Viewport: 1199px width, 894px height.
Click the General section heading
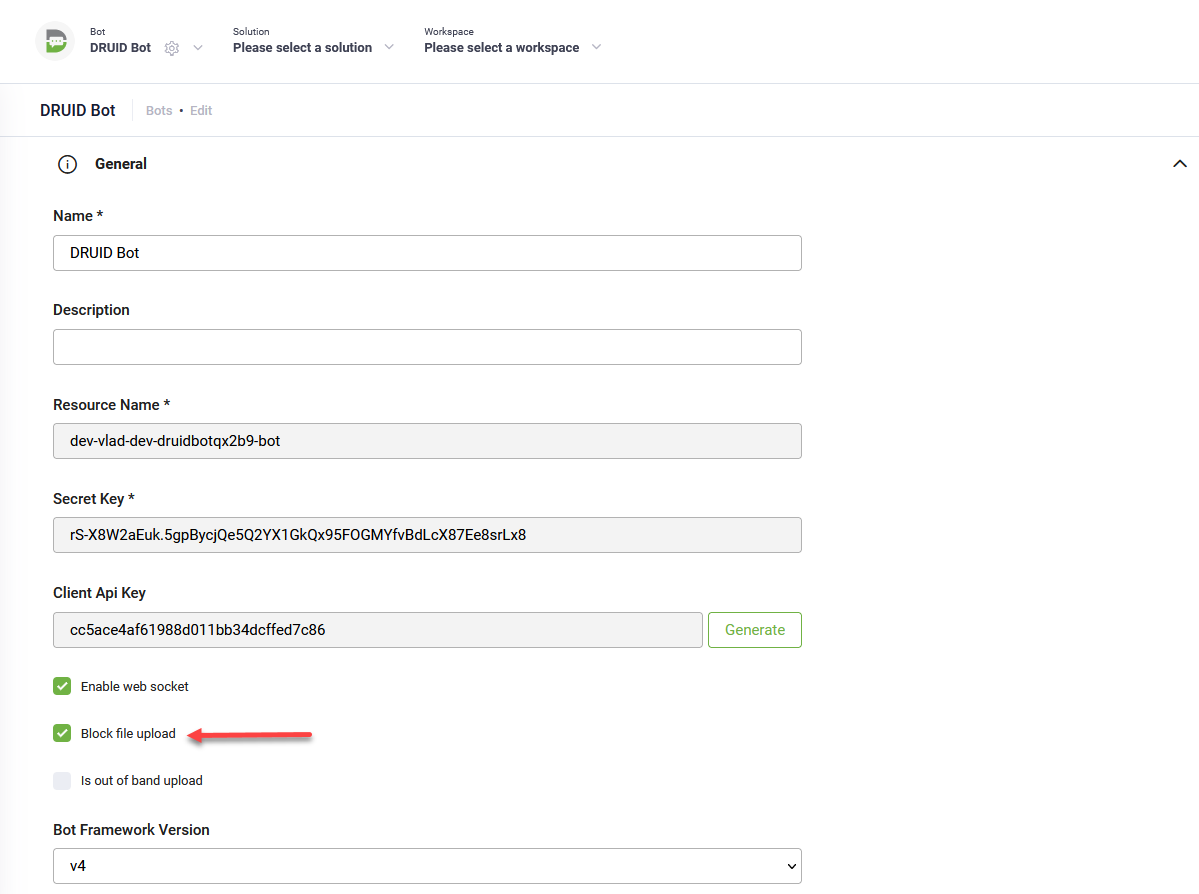(x=121, y=164)
